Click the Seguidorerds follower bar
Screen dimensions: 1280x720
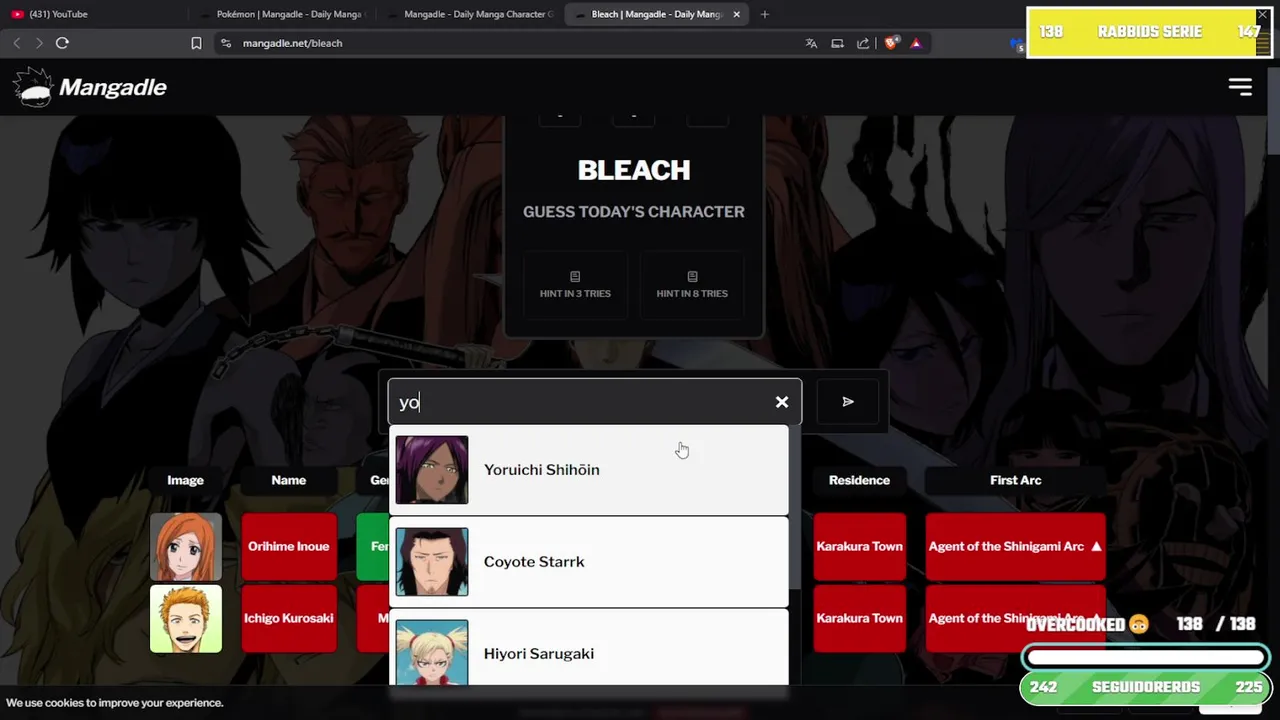click(x=1145, y=688)
